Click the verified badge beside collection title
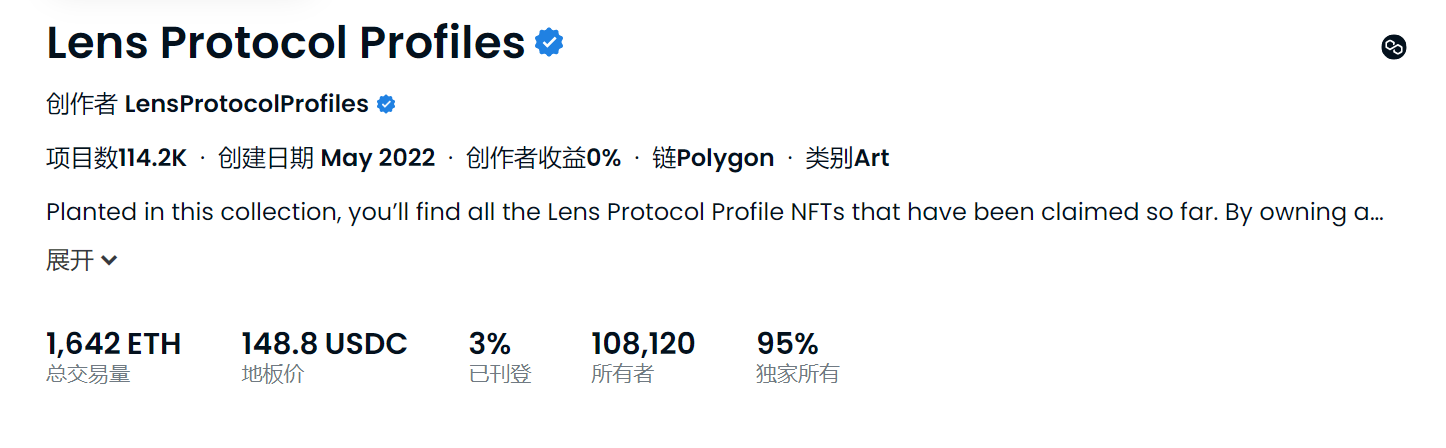 (549, 42)
